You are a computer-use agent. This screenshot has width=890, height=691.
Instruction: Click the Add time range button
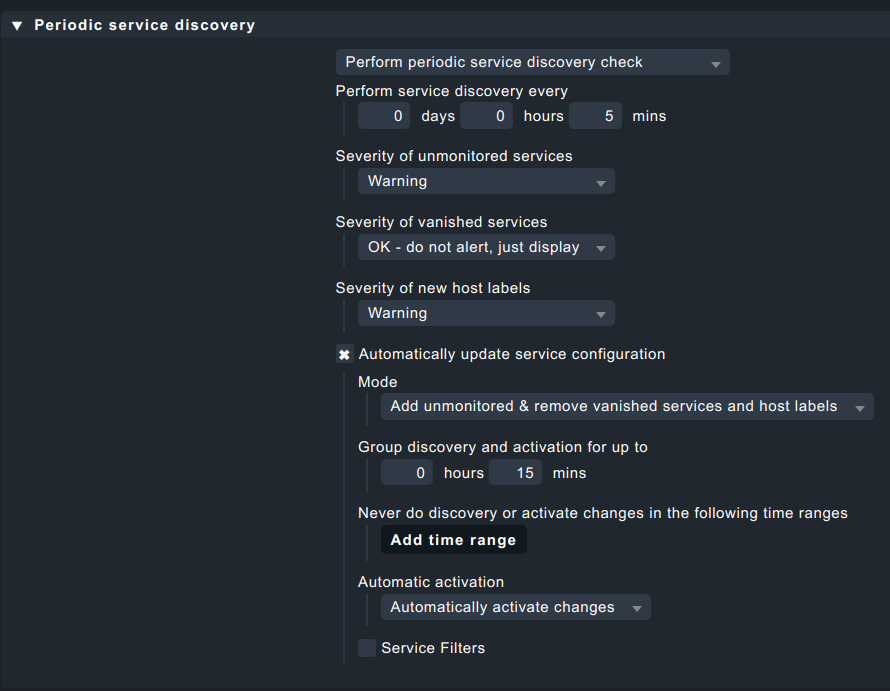tap(453, 539)
